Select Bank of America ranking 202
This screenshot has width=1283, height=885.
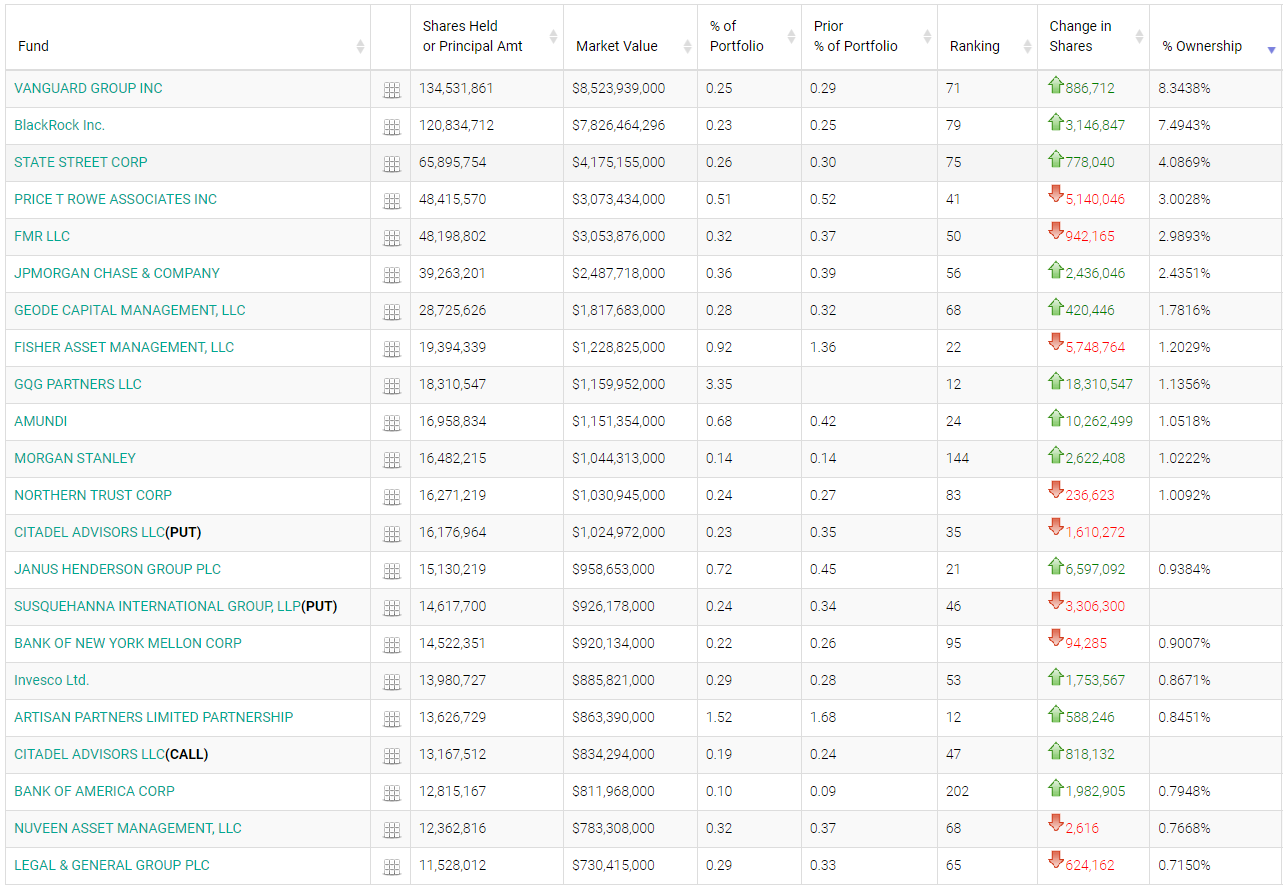(x=958, y=791)
